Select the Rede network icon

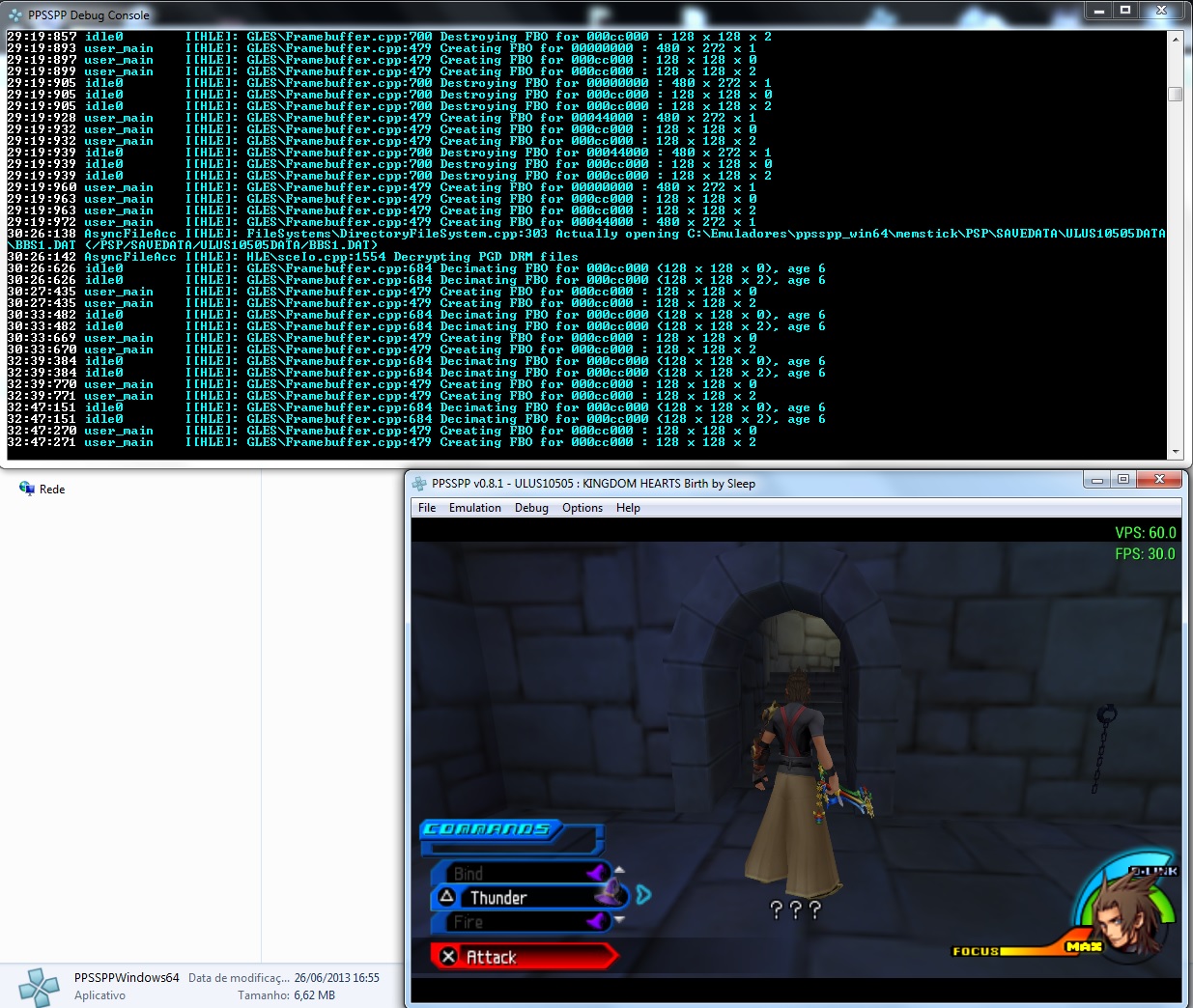(x=27, y=489)
